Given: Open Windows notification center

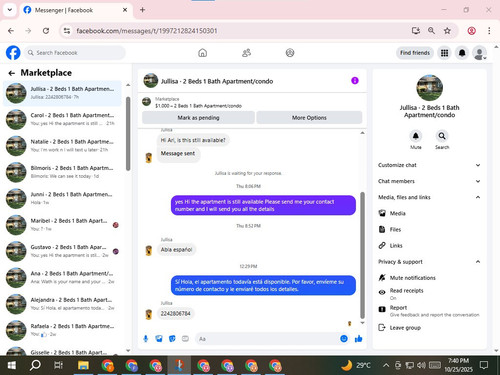Looking at the screenshot, I should point(483,365).
